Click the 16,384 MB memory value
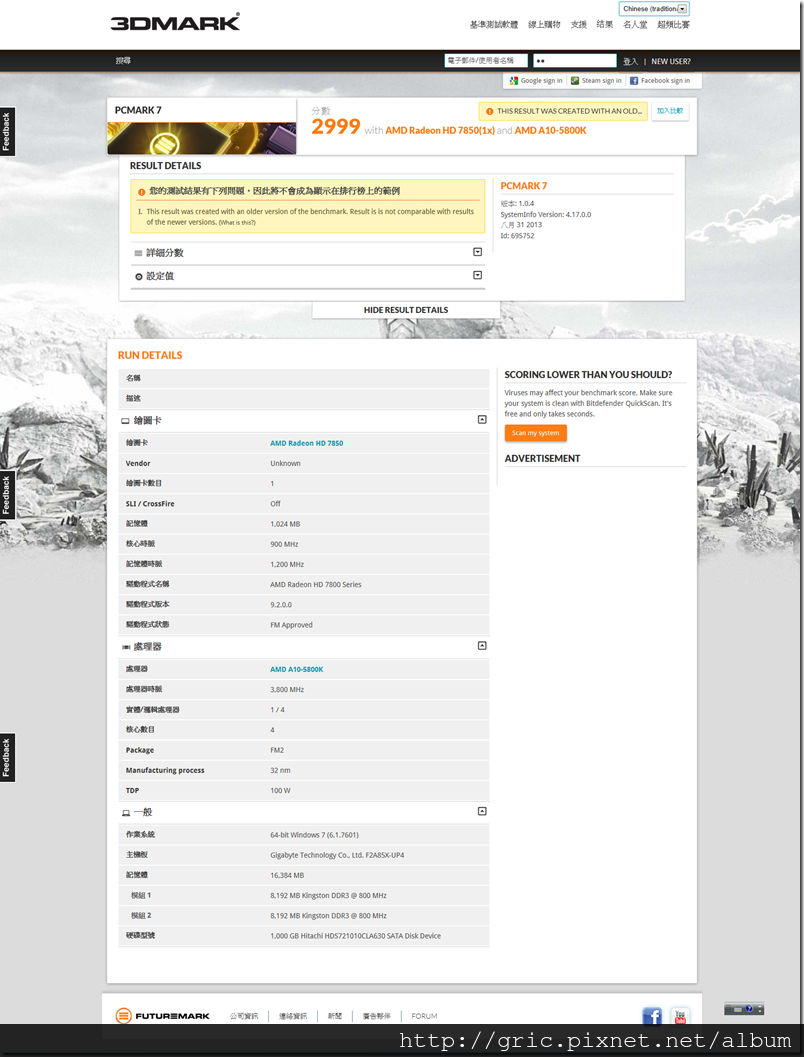Image resolution: width=804 pixels, height=1057 pixels. click(287, 876)
